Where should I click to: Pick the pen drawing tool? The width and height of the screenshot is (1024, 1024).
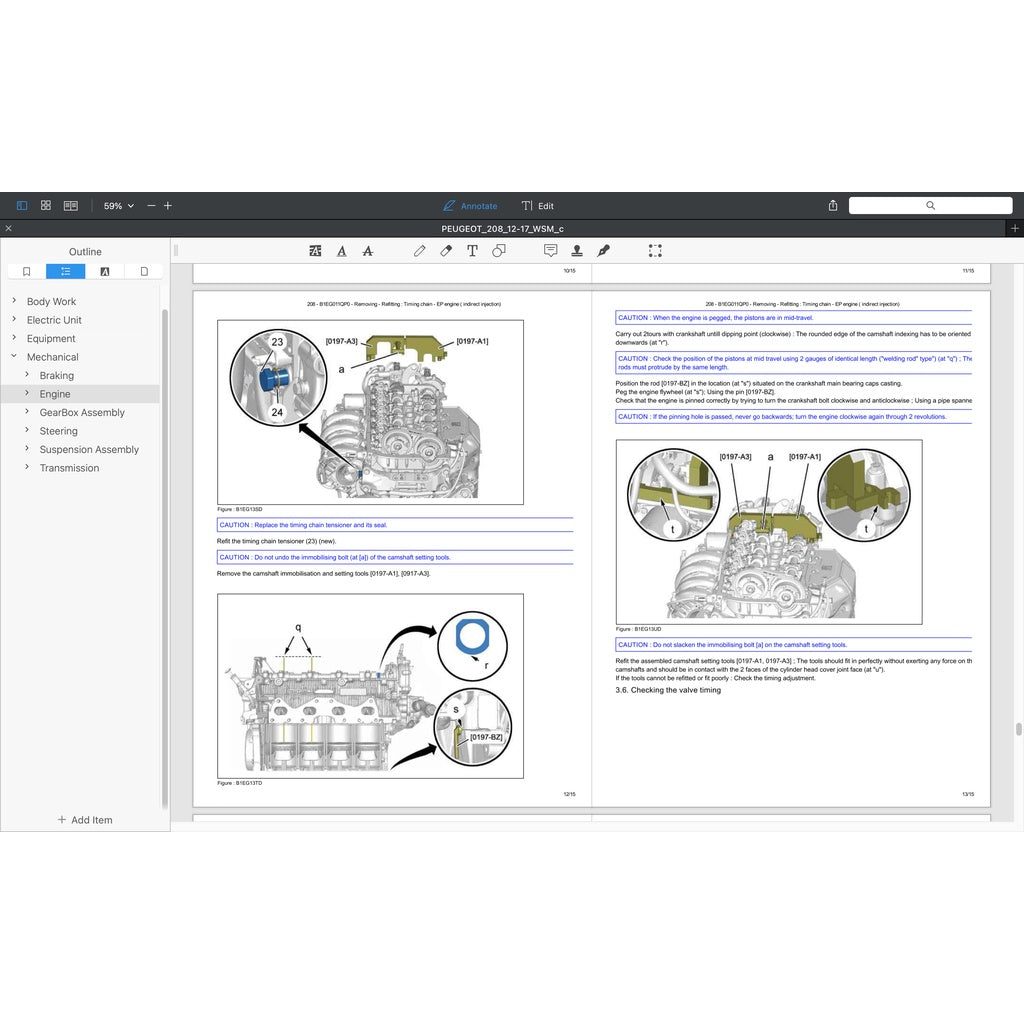click(x=420, y=251)
